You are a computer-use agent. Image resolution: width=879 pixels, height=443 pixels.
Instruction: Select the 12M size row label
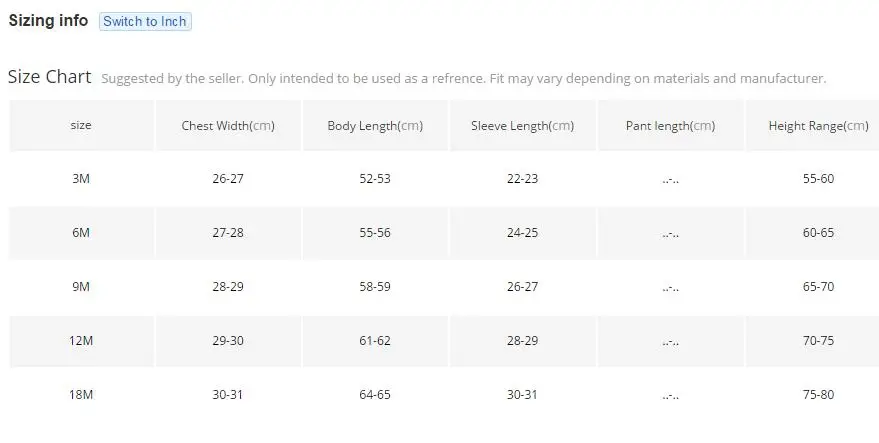81,340
